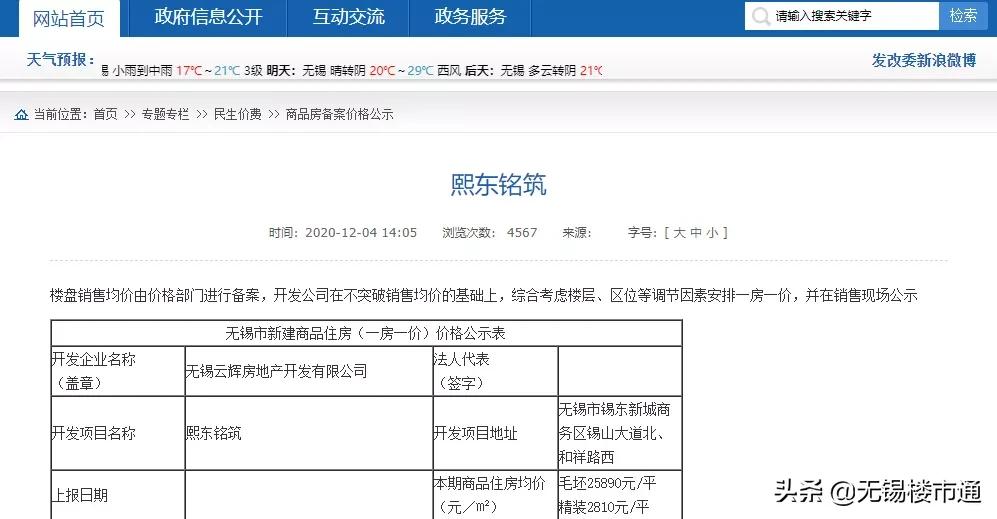Viewport: 997px width, 519px height.
Task: Click the cell 法人代表（签字）
Action: tap(495, 371)
